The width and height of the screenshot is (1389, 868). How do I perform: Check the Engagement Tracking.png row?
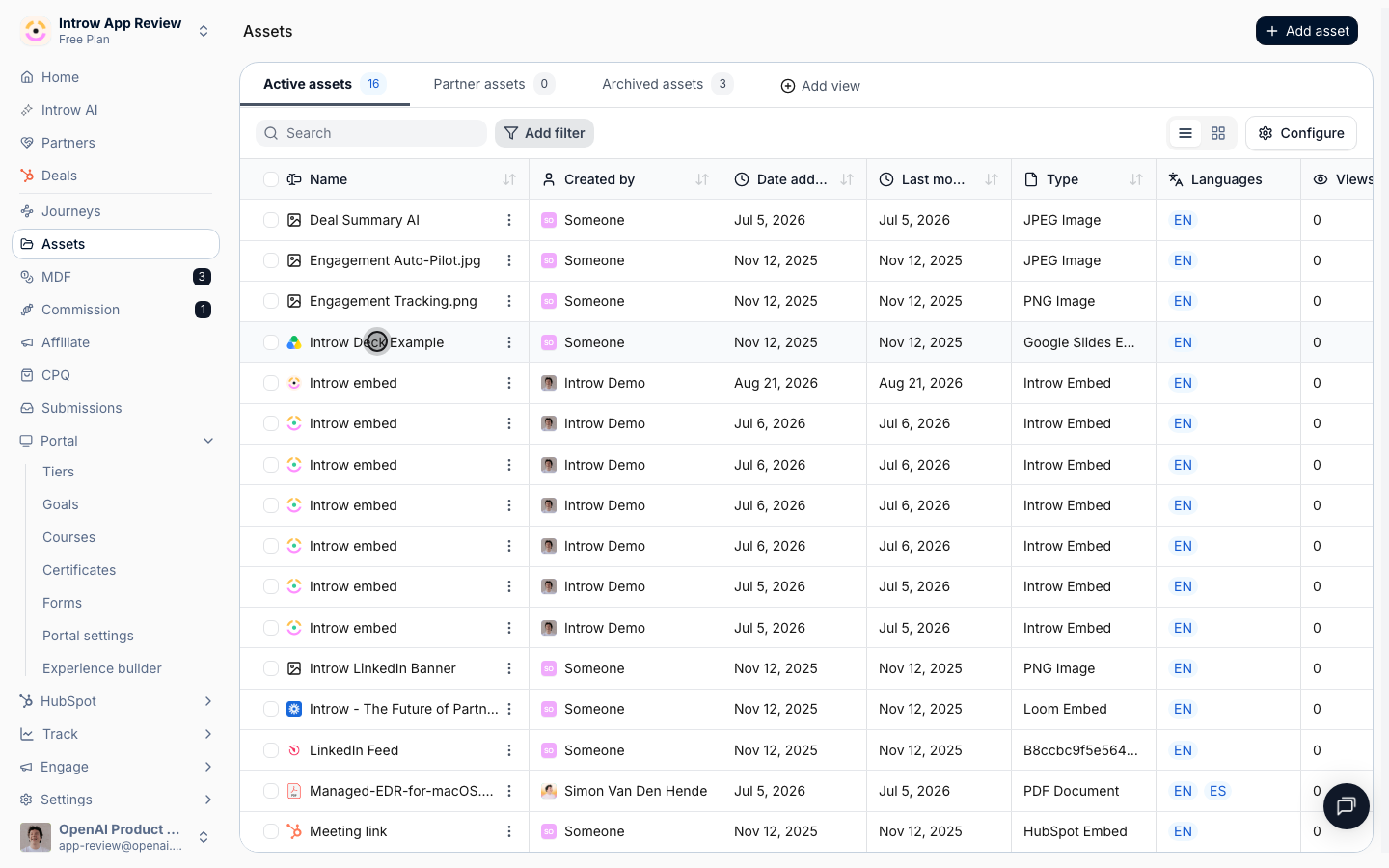271,301
